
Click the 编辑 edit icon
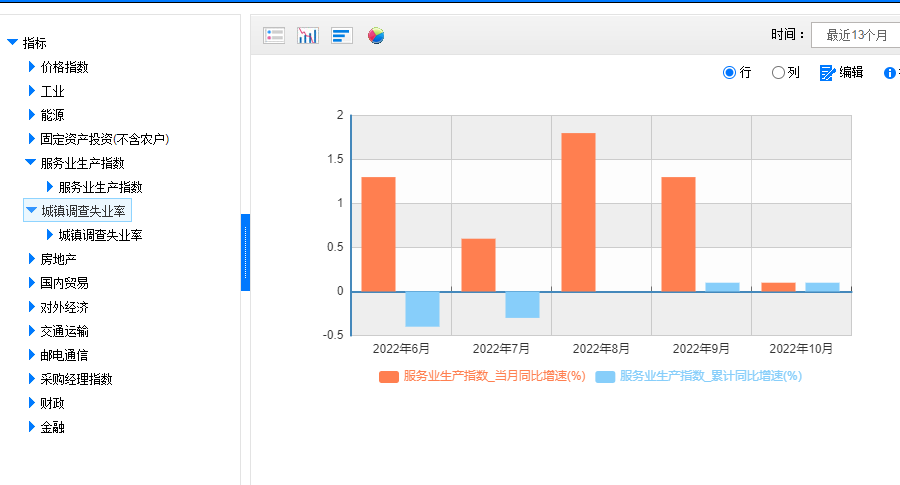827,73
